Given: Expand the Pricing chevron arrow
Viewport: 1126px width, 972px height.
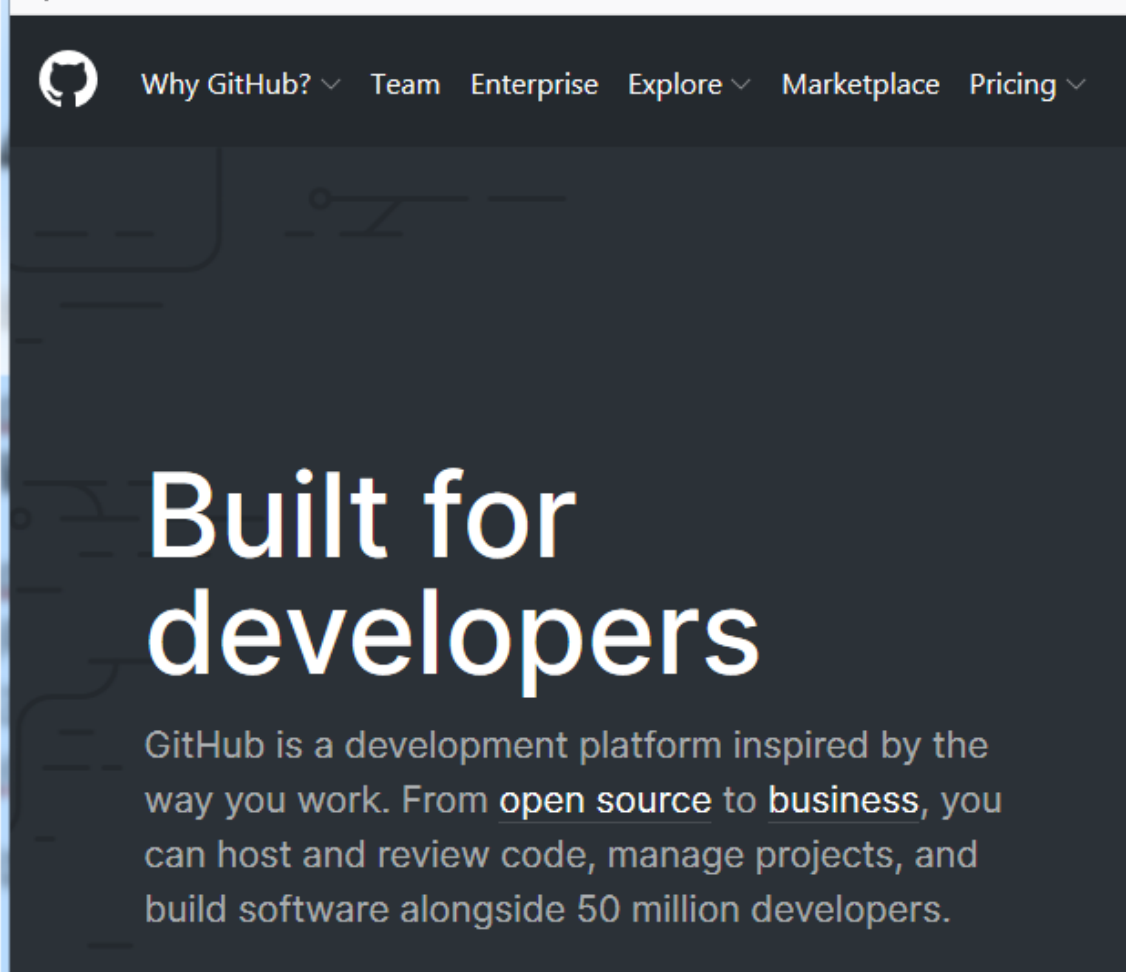Looking at the screenshot, I should pos(1076,85).
